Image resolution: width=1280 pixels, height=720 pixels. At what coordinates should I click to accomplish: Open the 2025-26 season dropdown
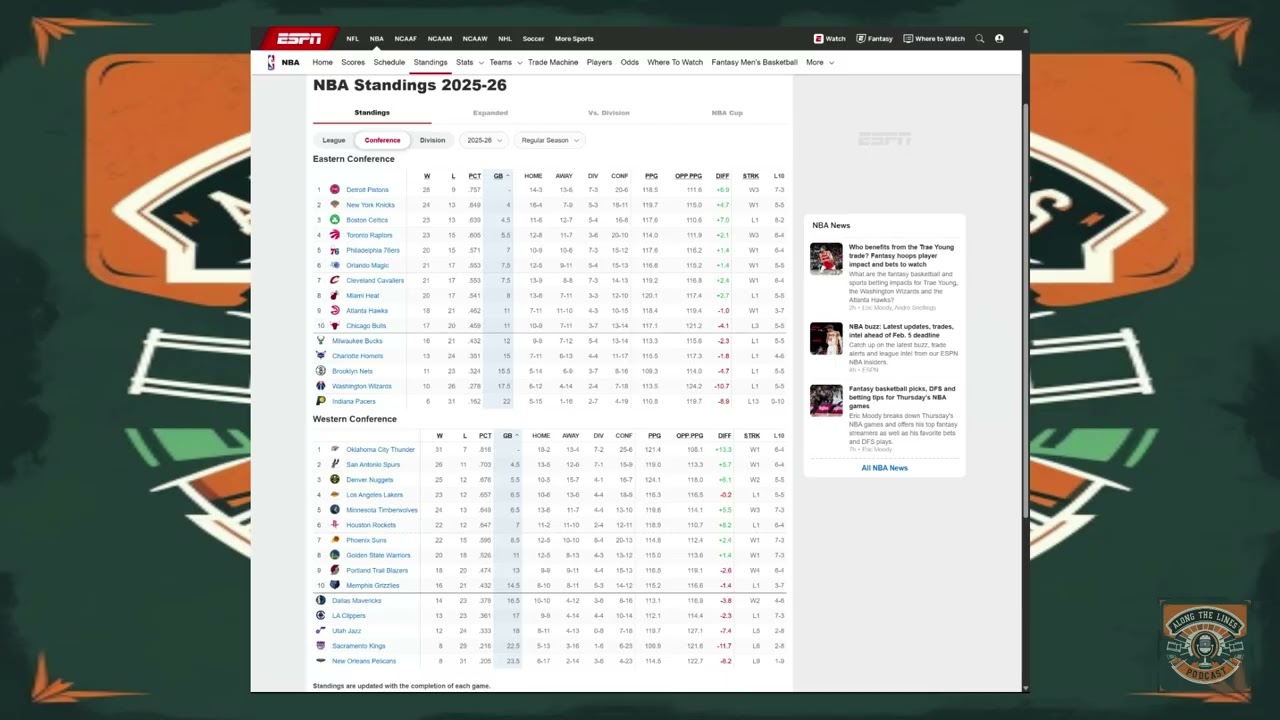483,140
